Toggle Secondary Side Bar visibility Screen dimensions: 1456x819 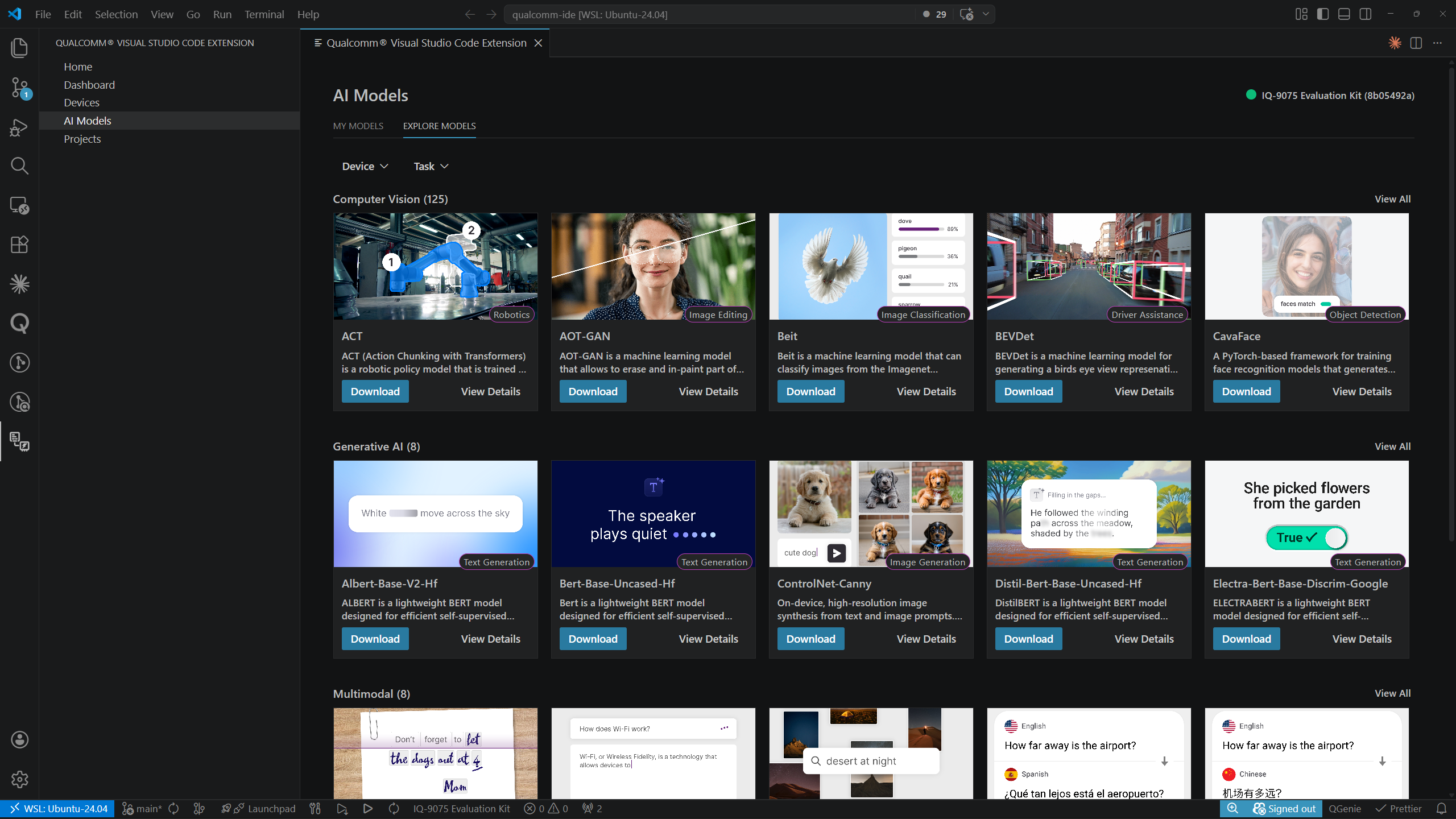tap(1366, 14)
